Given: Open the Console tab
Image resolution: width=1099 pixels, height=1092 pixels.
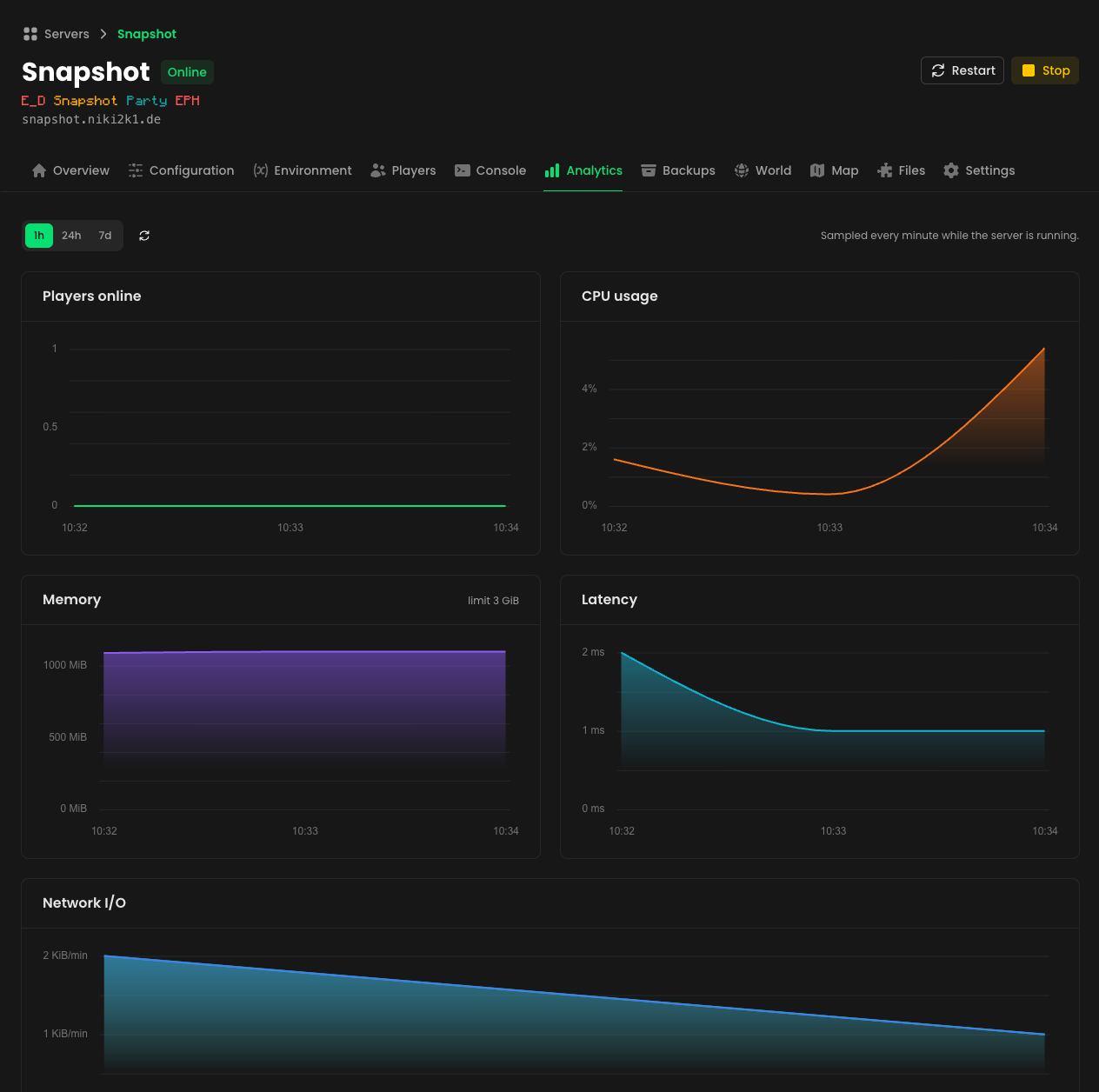Looking at the screenshot, I should point(490,170).
